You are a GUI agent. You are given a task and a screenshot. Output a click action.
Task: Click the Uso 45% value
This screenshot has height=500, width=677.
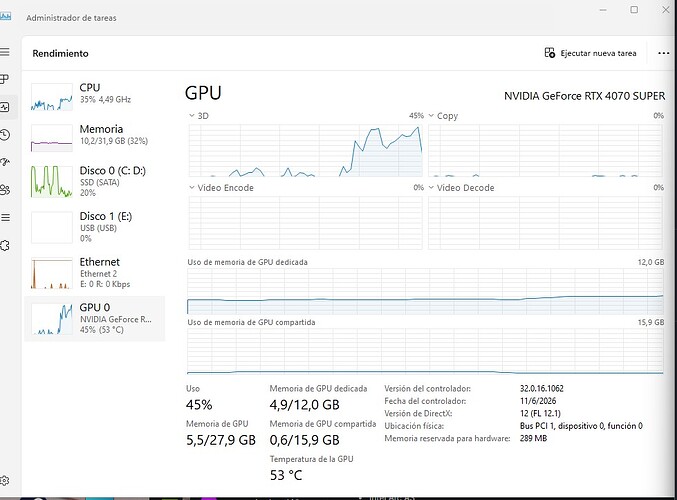coord(199,405)
